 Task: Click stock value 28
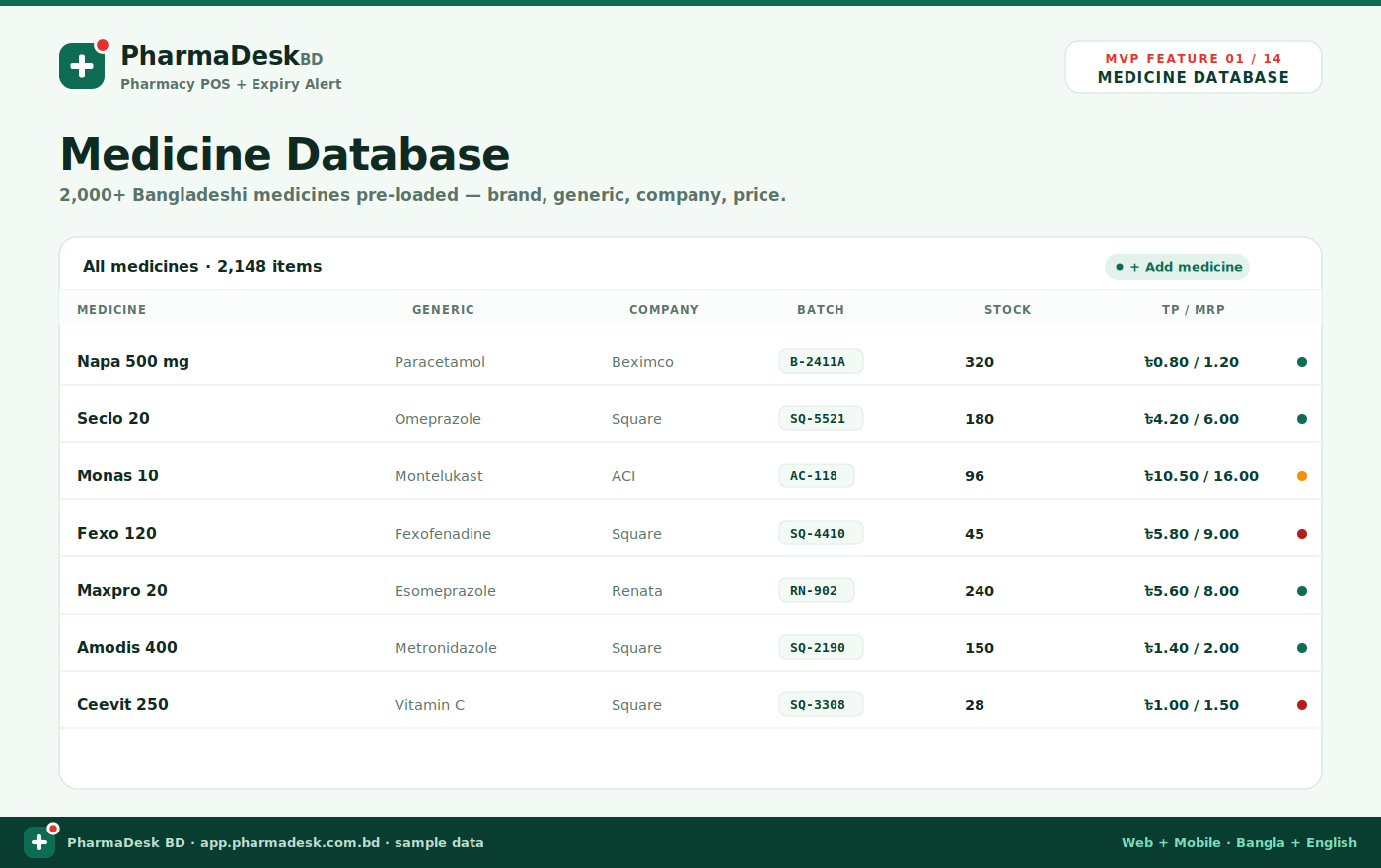tap(975, 705)
